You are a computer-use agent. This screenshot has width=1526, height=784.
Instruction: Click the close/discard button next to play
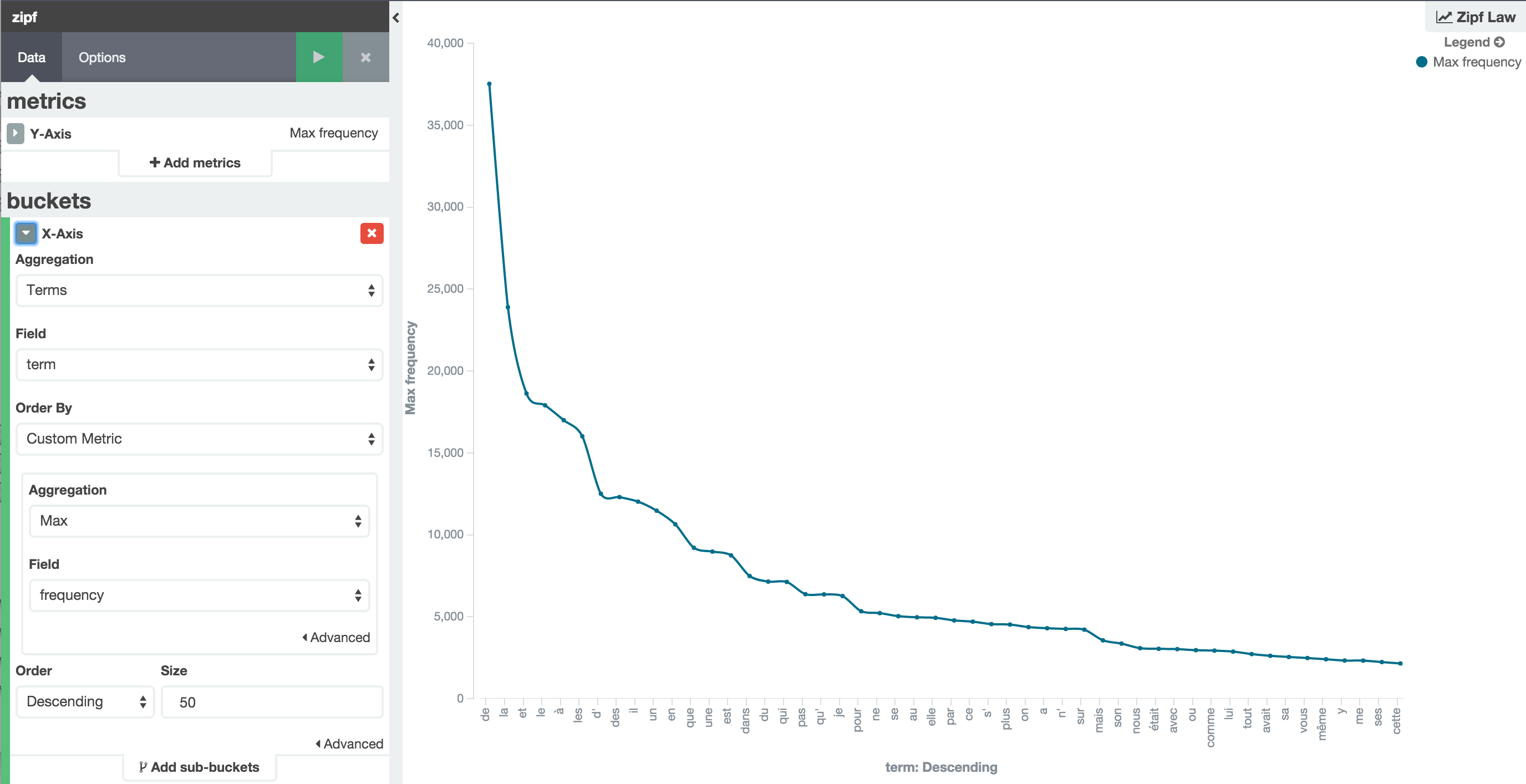coord(365,57)
